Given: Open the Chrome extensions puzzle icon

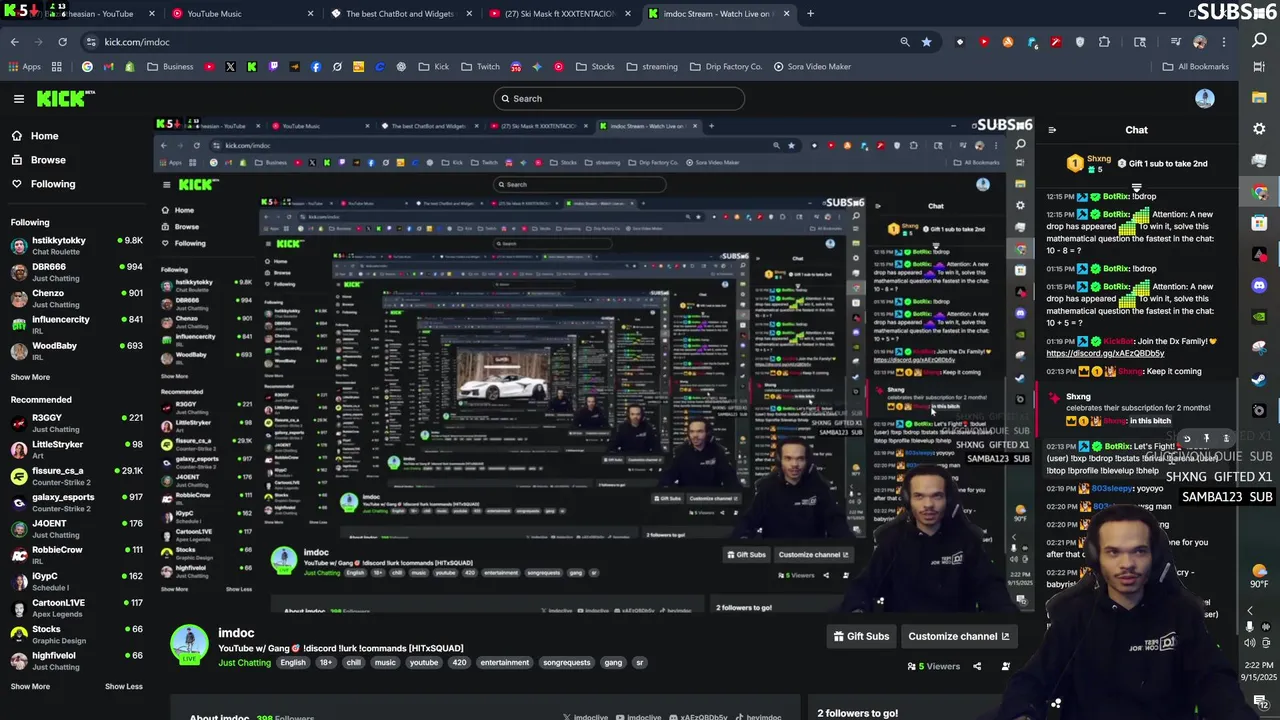Looking at the screenshot, I should tap(1104, 42).
